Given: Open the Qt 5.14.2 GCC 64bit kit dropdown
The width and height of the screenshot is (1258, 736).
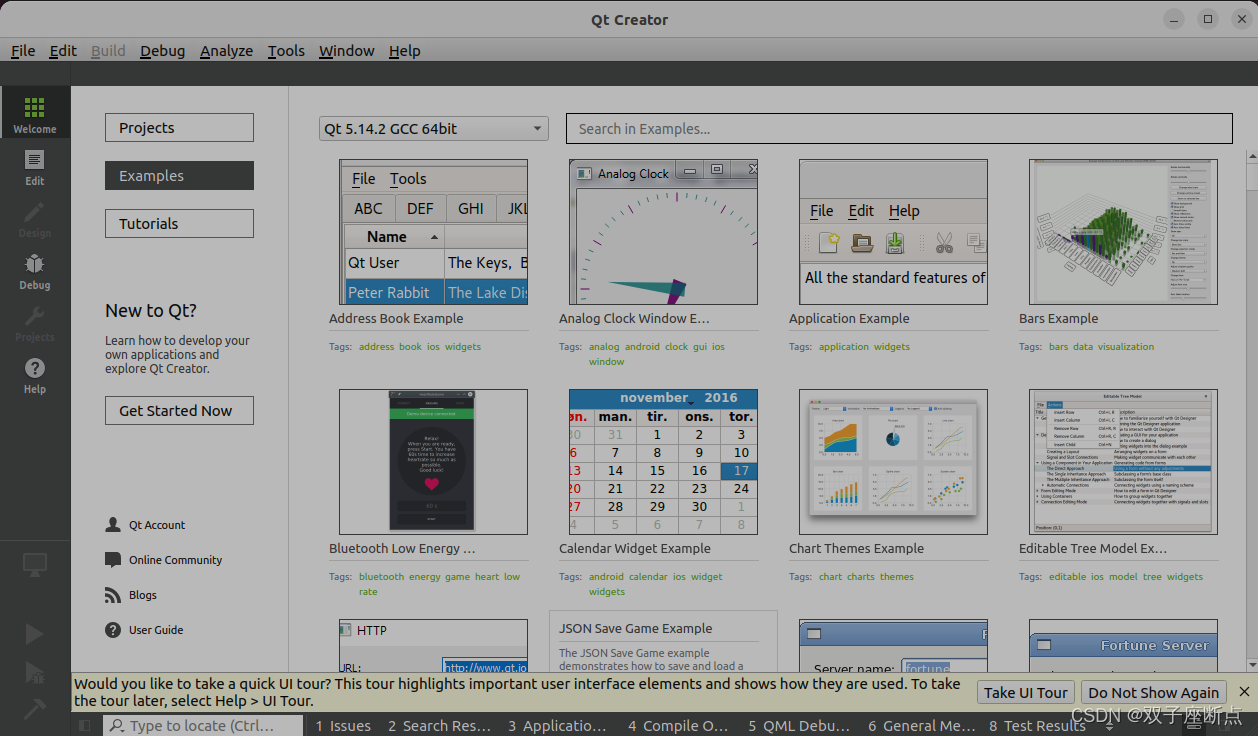Looking at the screenshot, I should (434, 129).
